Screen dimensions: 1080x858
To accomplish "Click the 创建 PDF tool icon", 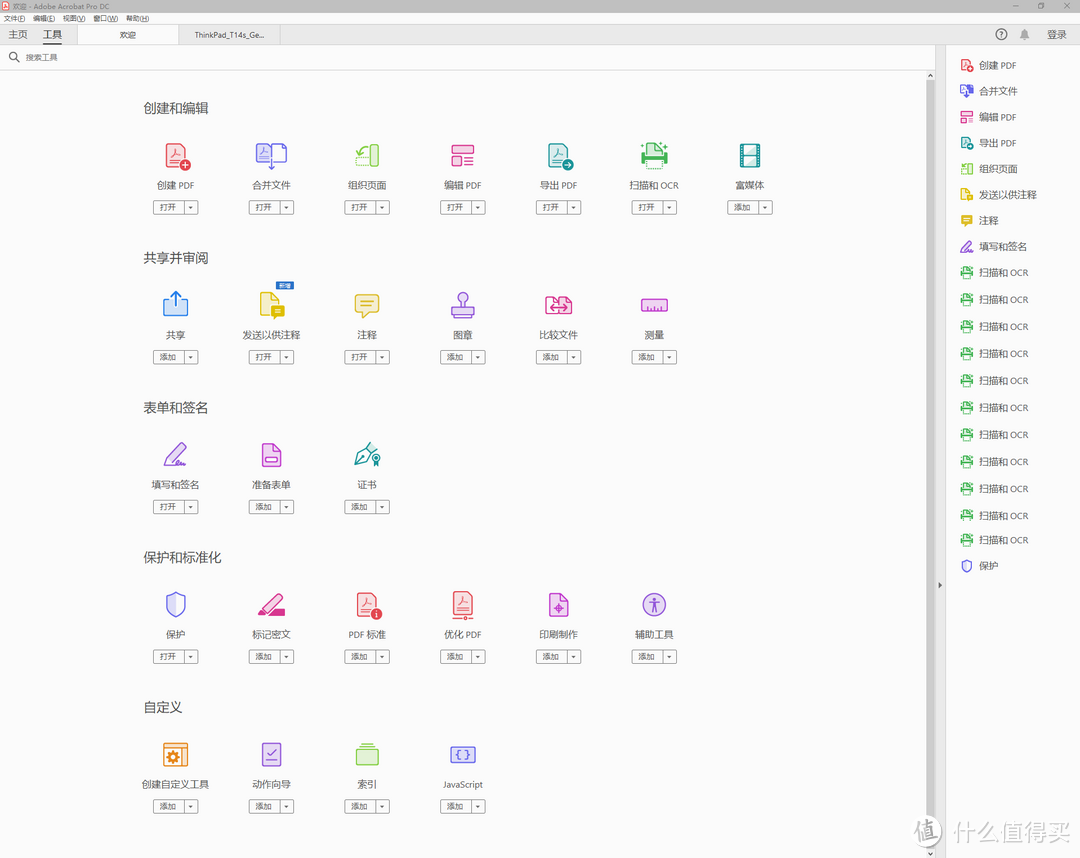I will 176,156.
